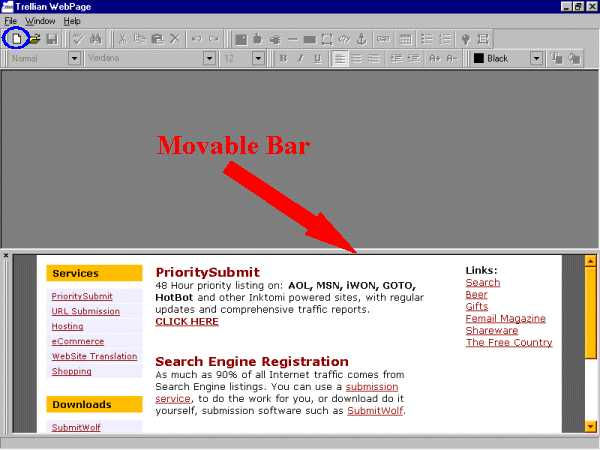Image resolution: width=600 pixels, height=450 pixels.
Task: Click the decrease indent icon
Action: [x=396, y=59]
